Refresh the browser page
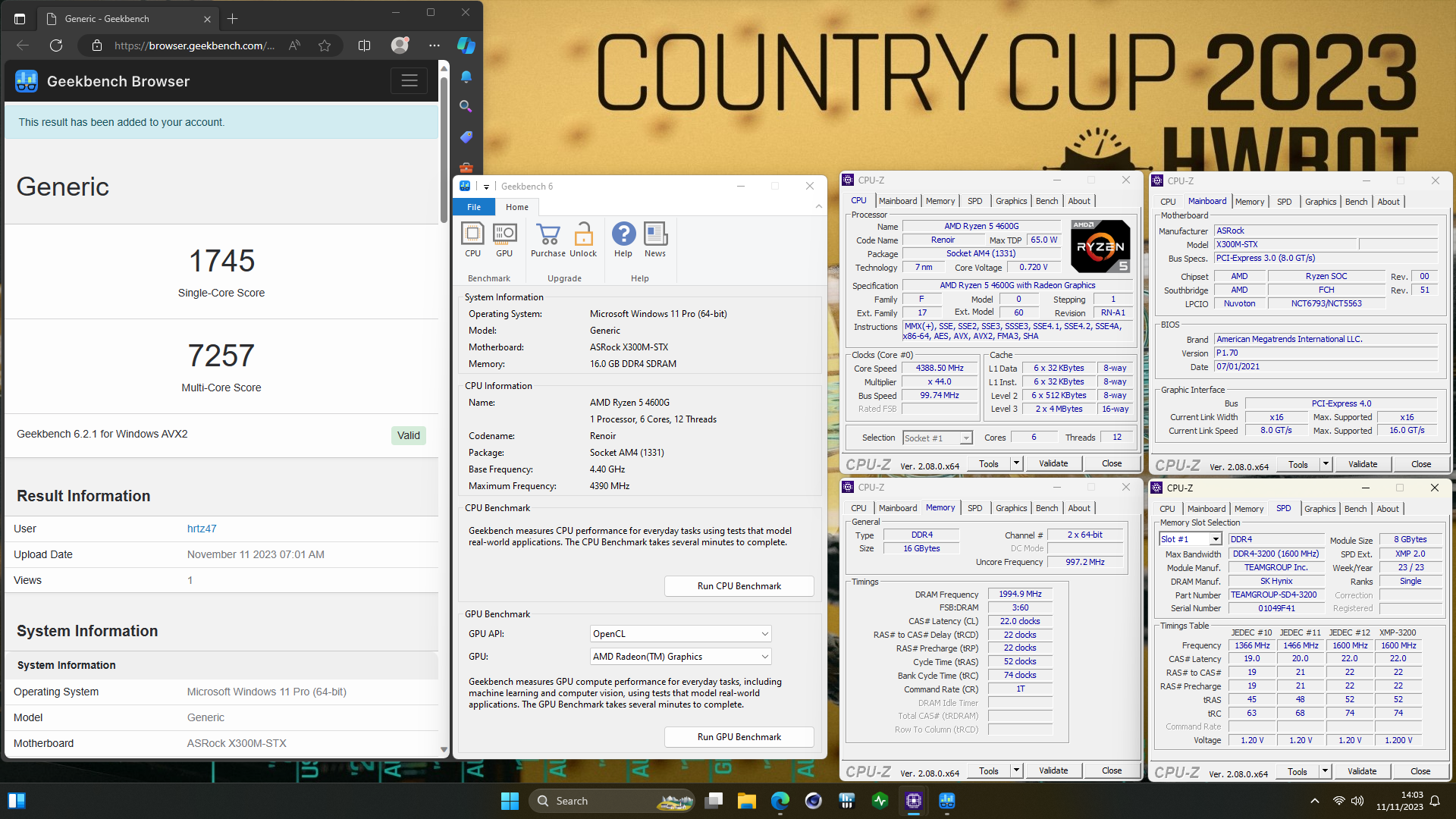1456x819 pixels. (56, 45)
